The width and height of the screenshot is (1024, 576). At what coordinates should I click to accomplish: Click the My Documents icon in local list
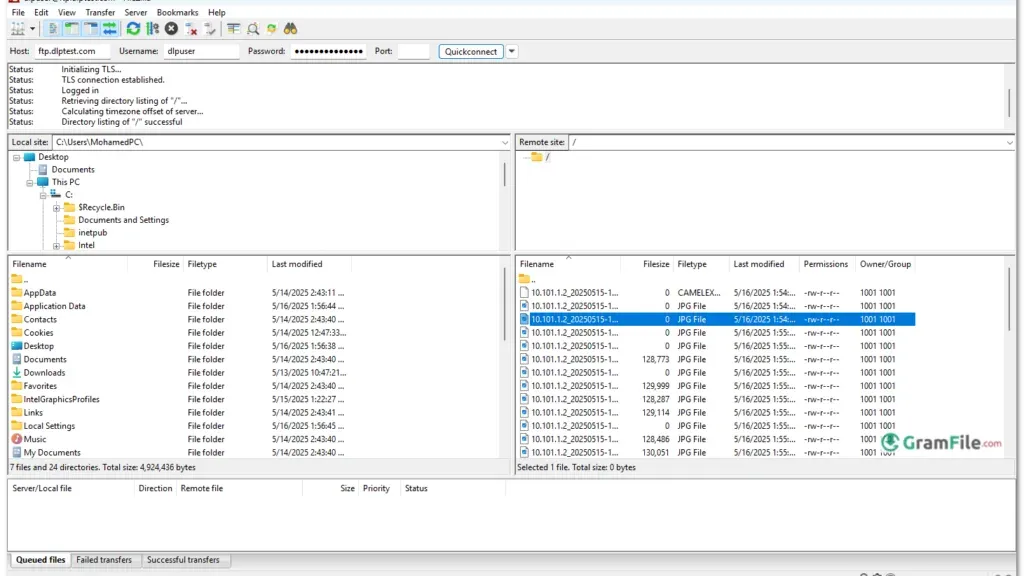[17, 452]
